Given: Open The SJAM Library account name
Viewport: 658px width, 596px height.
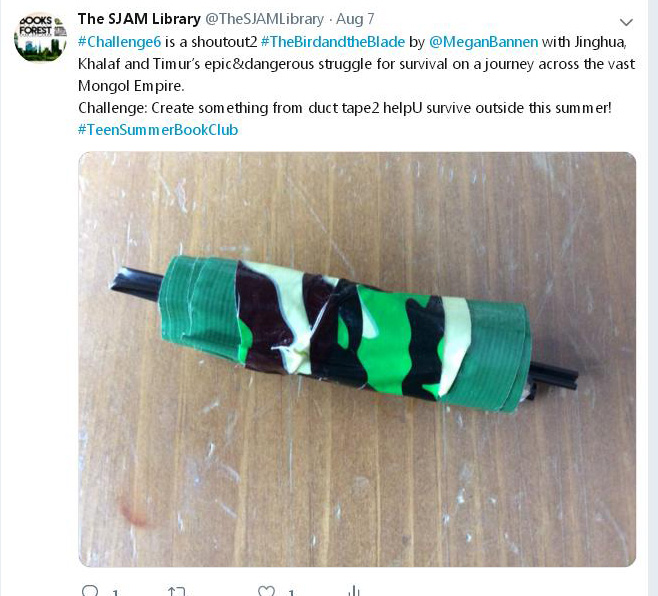Looking at the screenshot, I should tap(139, 19).
